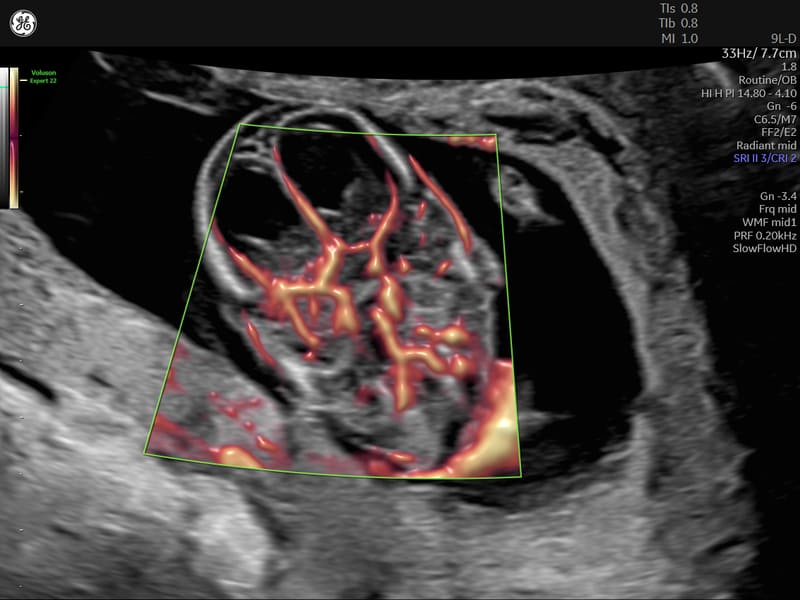
Task: Click the 33Hz/ 7.7cm frame rate readout
Action: [x=758, y=53]
